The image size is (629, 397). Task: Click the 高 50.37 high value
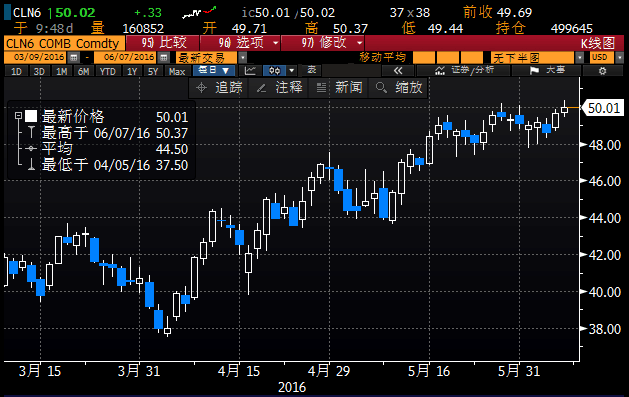point(337,28)
